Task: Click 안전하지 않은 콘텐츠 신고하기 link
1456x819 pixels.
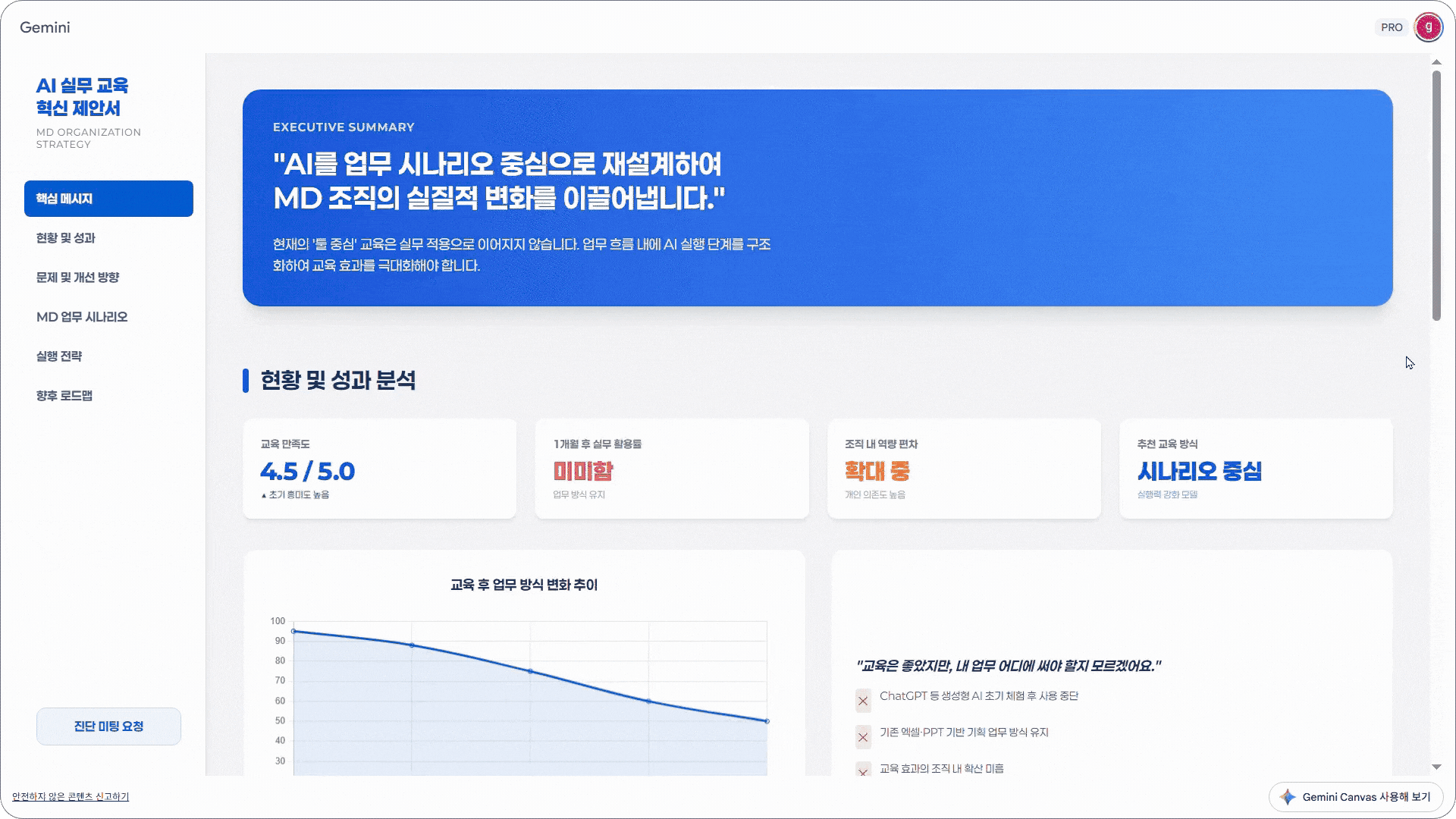Action: click(x=71, y=797)
